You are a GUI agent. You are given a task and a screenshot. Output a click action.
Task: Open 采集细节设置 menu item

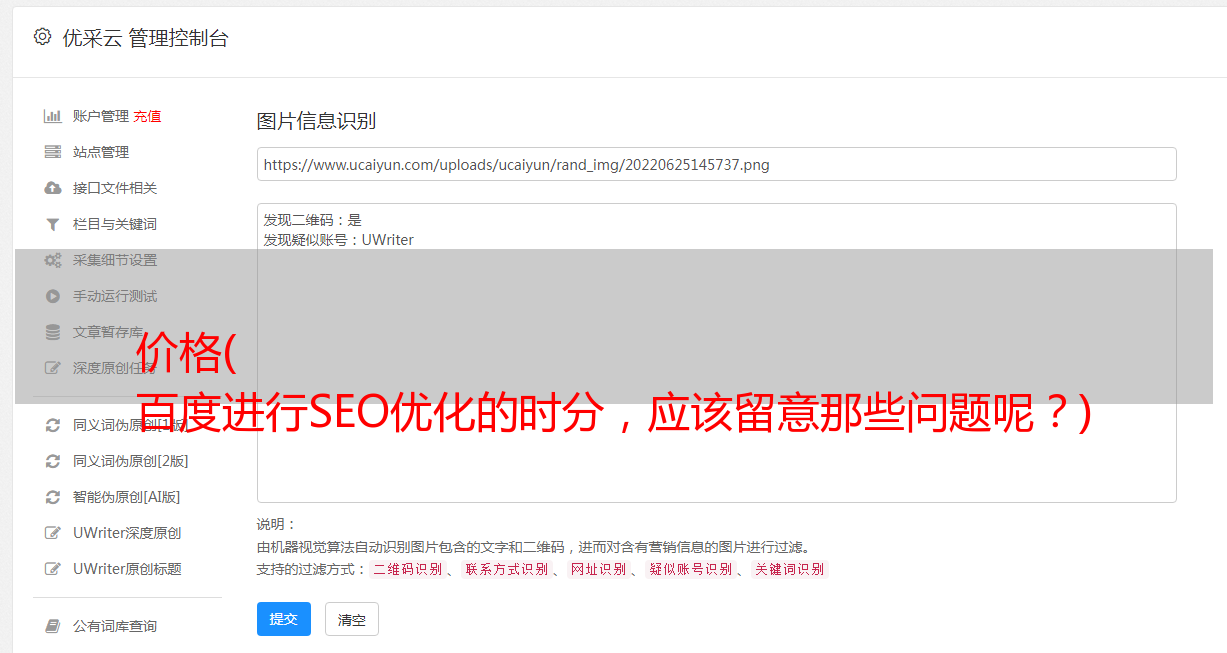[115, 260]
